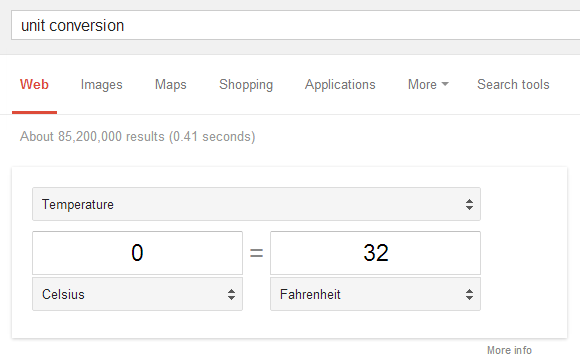
Task: Open the Fahrenheit unit dropdown
Action: [375, 294]
